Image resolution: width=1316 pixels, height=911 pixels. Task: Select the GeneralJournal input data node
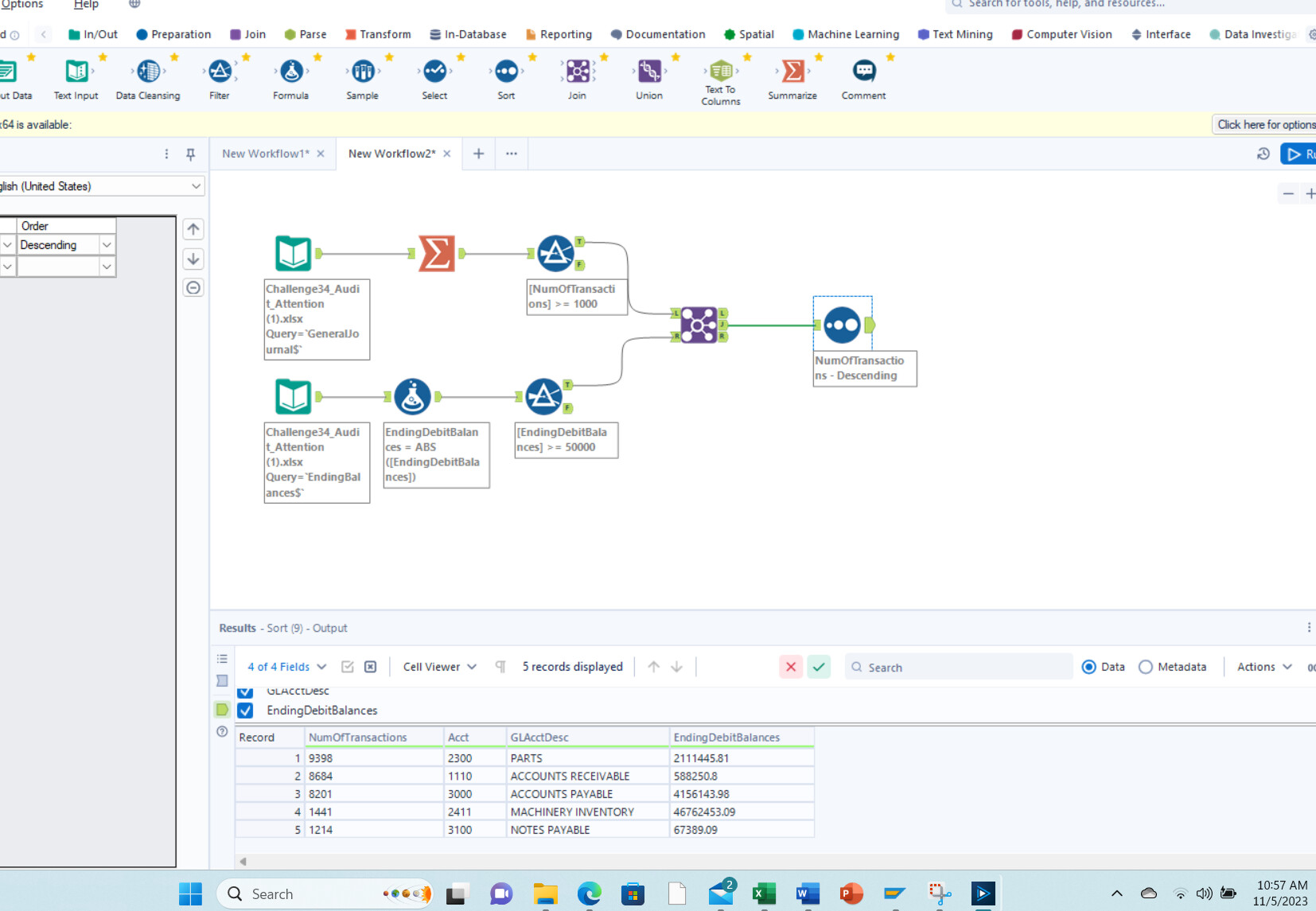tap(294, 254)
